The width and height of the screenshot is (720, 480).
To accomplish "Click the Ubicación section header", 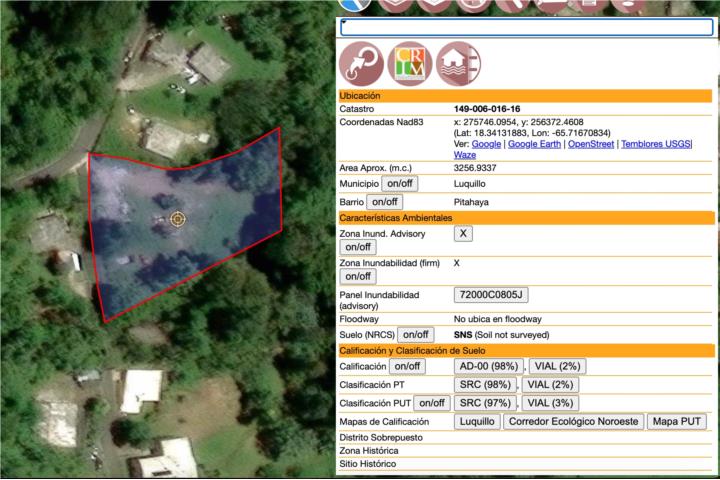I will [x=525, y=96].
